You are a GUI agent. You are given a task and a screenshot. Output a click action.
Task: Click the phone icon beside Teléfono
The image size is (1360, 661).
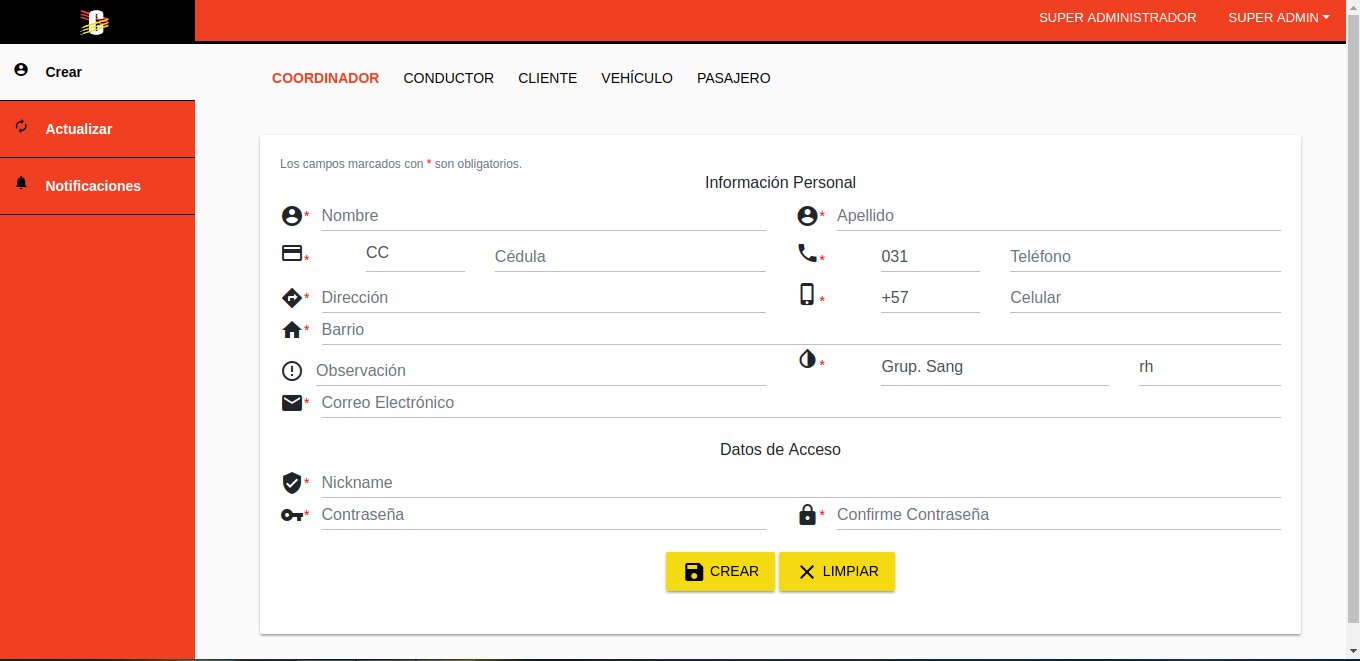pos(807,253)
